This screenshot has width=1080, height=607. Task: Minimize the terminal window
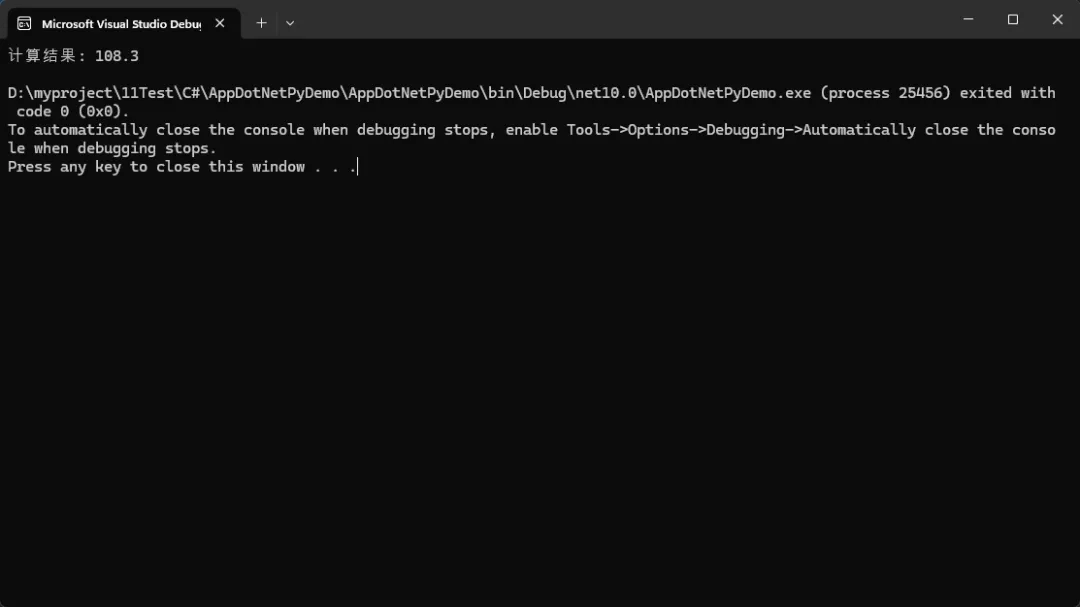pyautogui.click(x=968, y=19)
